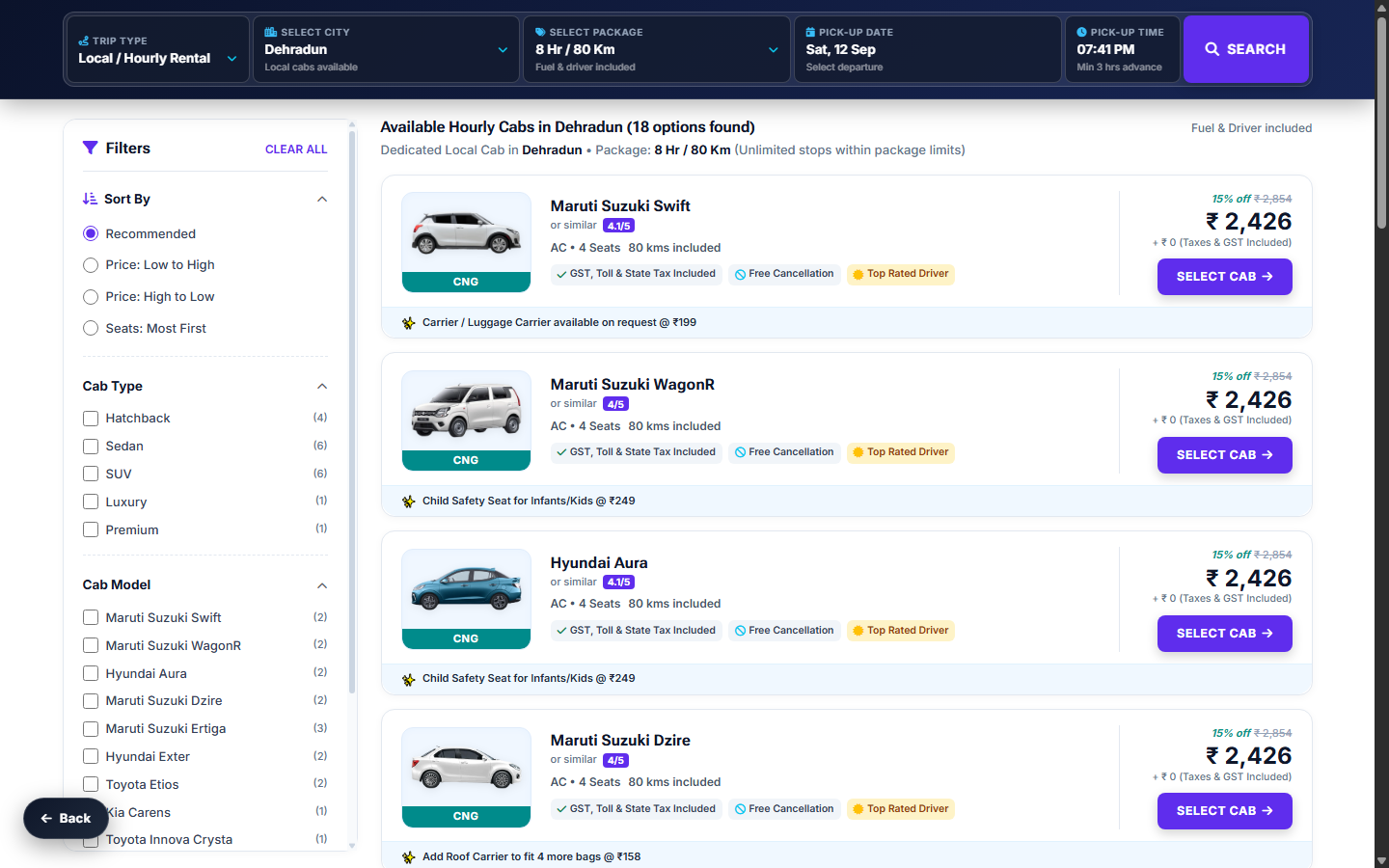Click the page vertical scrollbar thumb
This screenshot has height=868, width=1389.
coord(1381,121)
